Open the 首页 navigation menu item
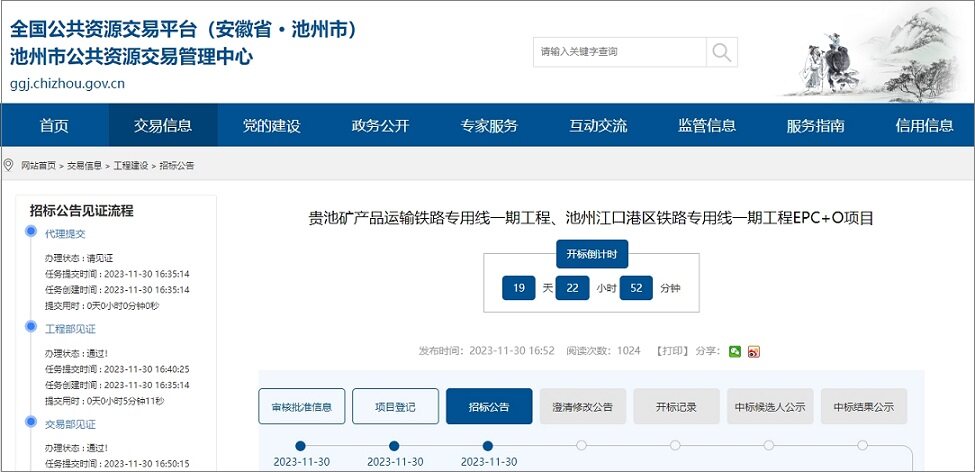 (x=54, y=125)
